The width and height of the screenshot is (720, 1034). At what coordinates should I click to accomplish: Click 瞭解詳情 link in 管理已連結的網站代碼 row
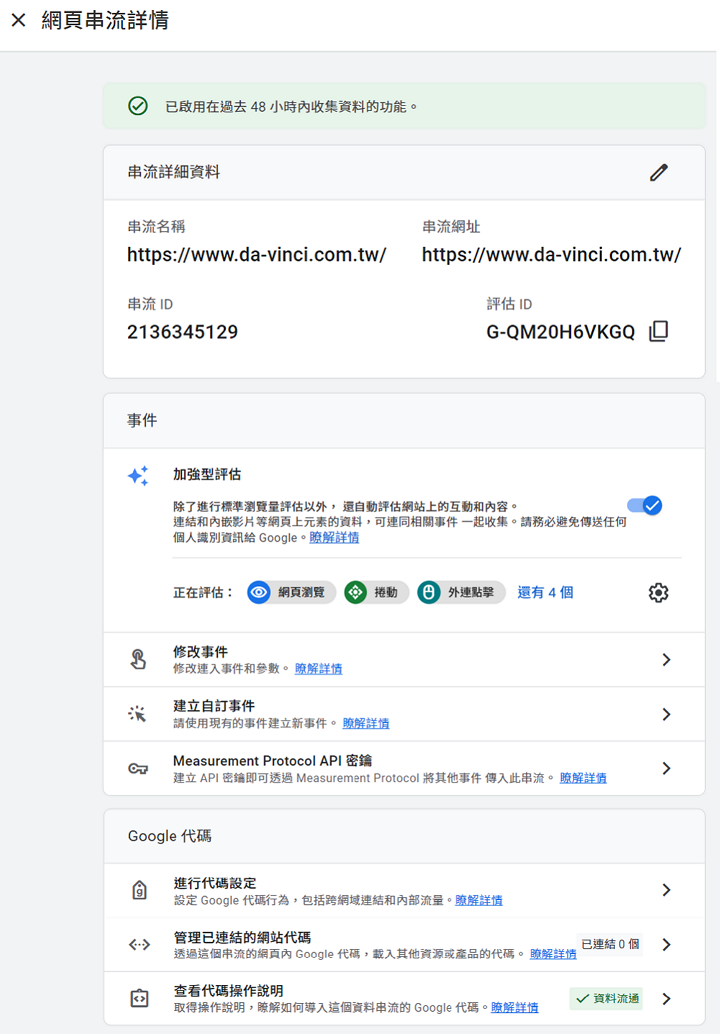coord(553,954)
